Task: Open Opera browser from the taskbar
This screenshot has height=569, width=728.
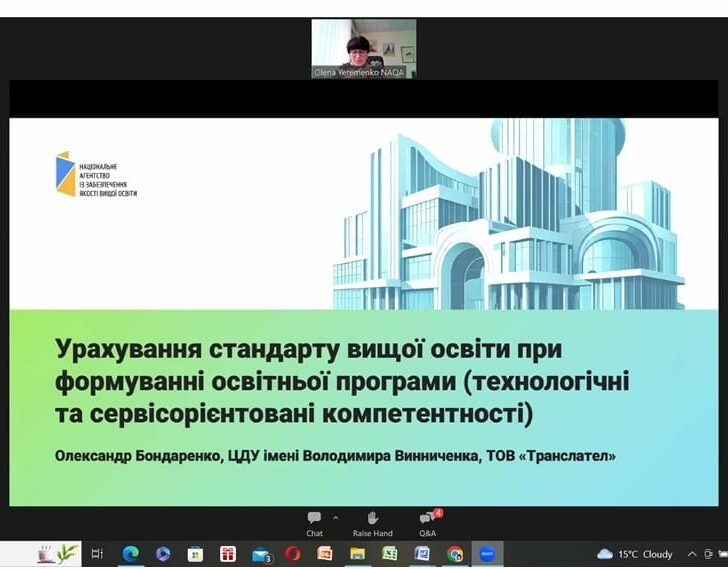Action: pyautogui.click(x=292, y=554)
